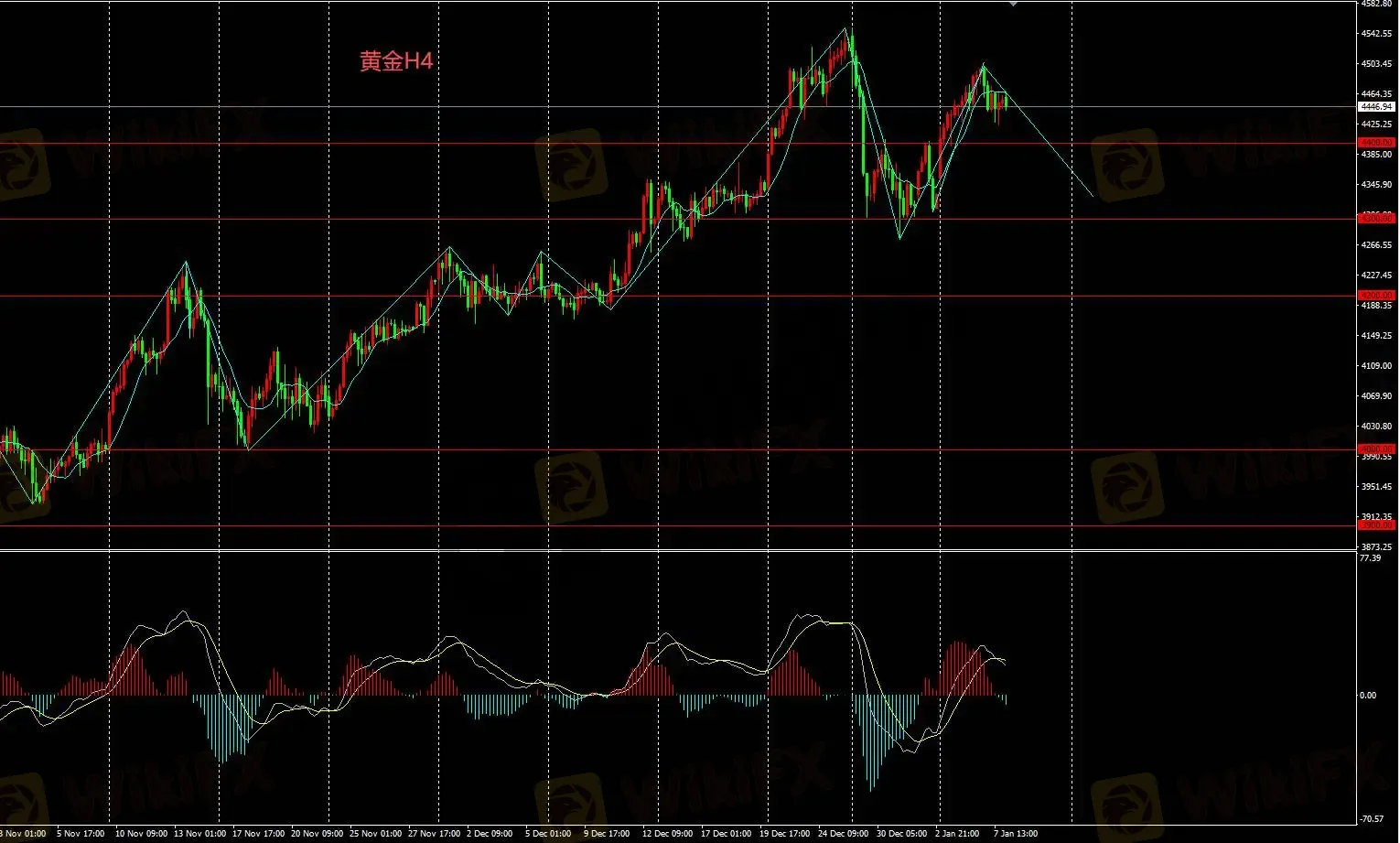The image size is (1400, 843).
Task: Click the 4069.90 price axis value
Action: point(1376,396)
